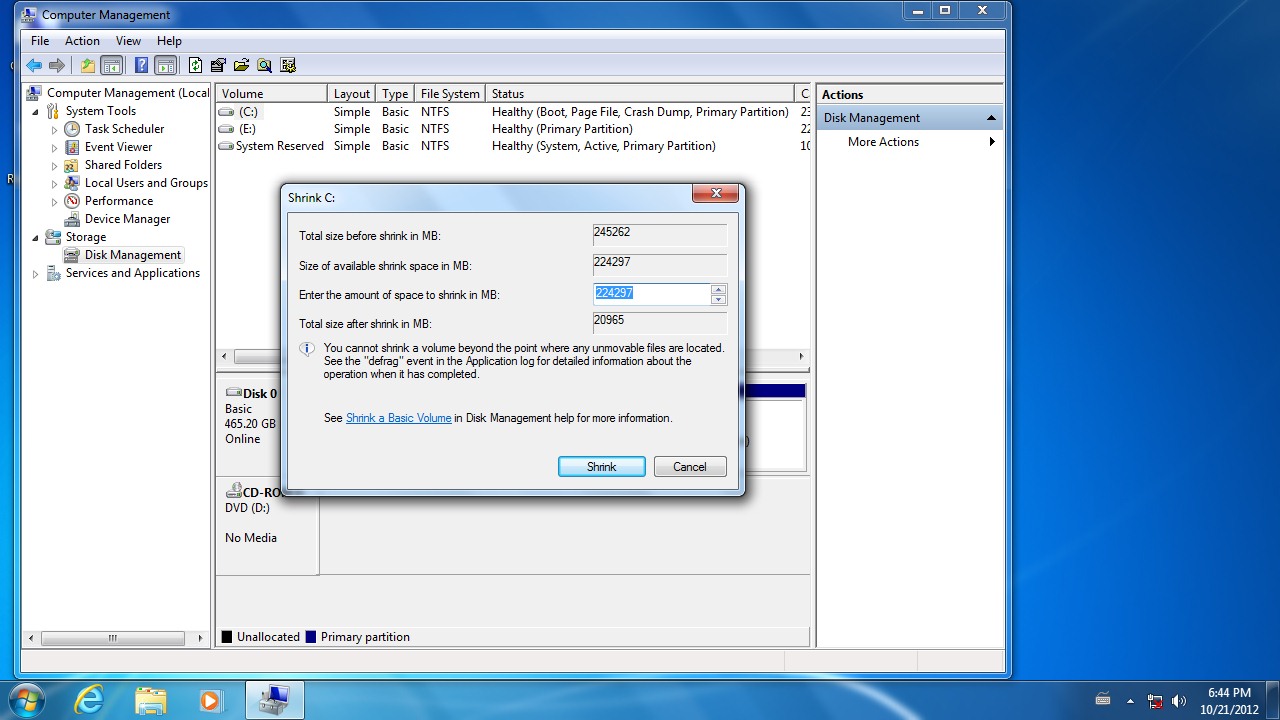Open the View menu
Image resolution: width=1280 pixels, height=720 pixels.
click(x=128, y=41)
